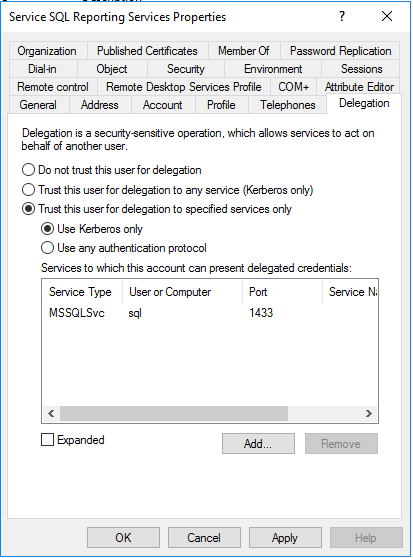Open the Member Of tab
413x558 pixels.
click(x=244, y=51)
